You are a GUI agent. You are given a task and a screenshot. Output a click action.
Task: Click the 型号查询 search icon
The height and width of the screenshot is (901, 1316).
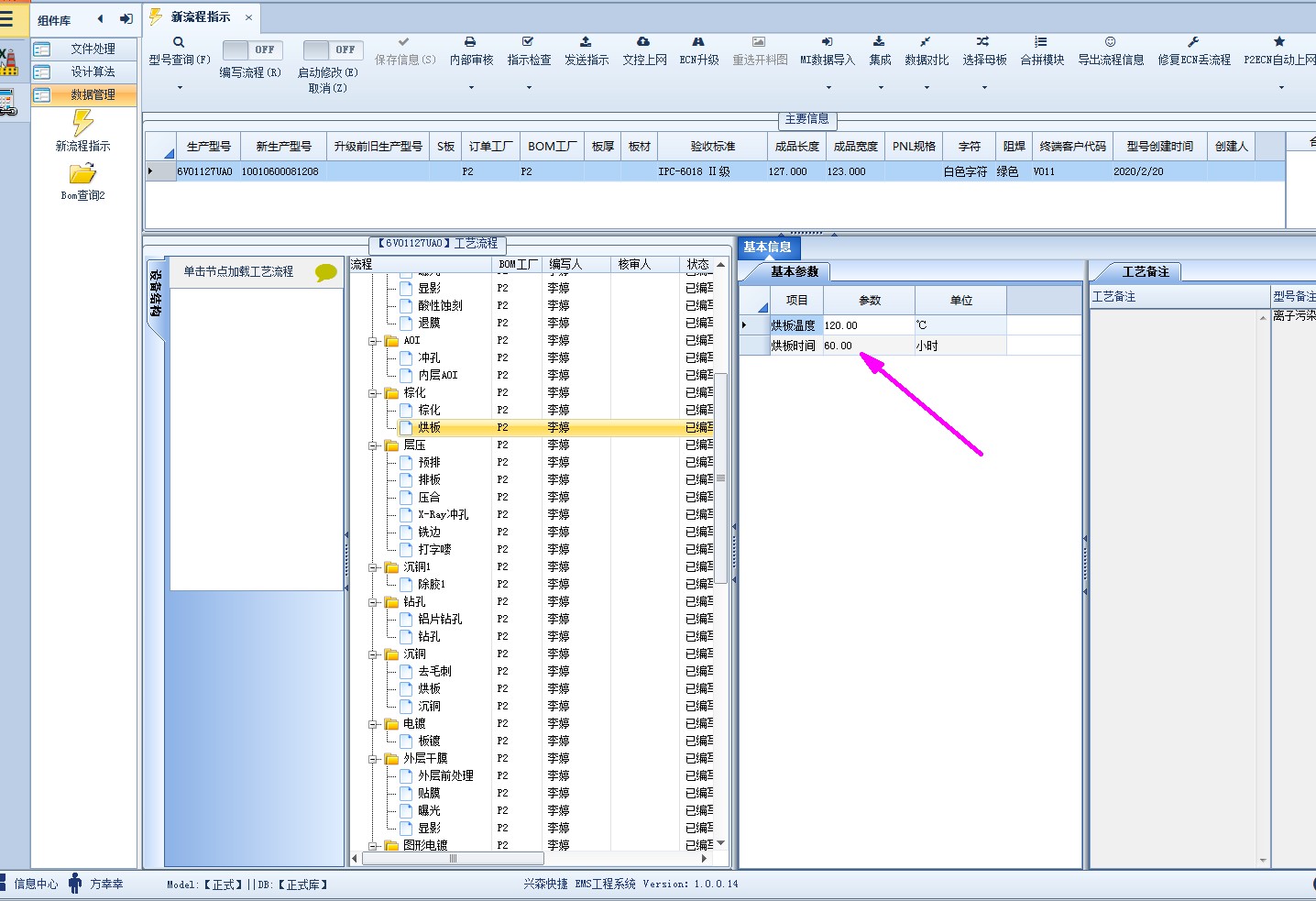[179, 42]
